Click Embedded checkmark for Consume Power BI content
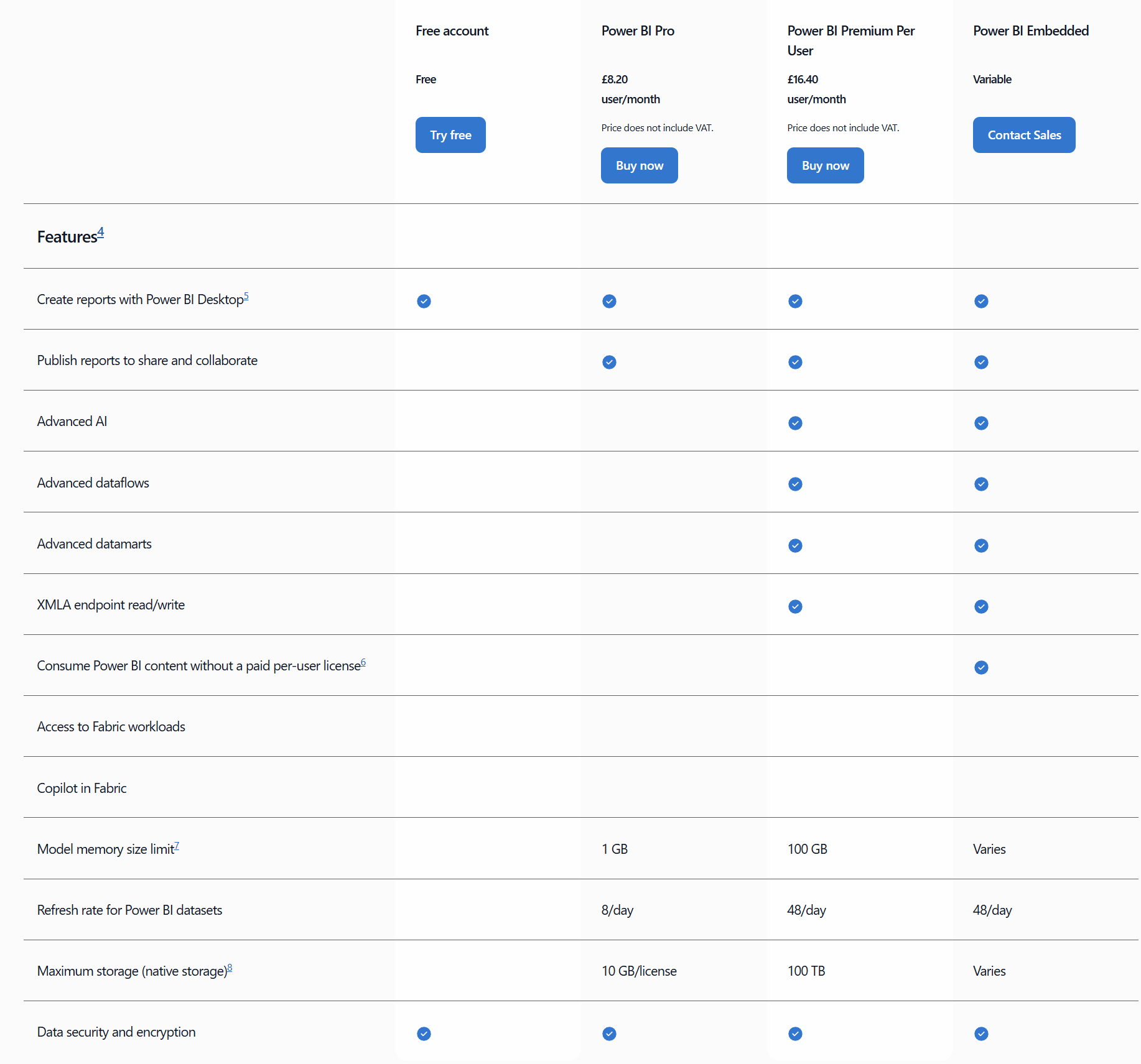This screenshot has height=1064, width=1141. [981, 667]
